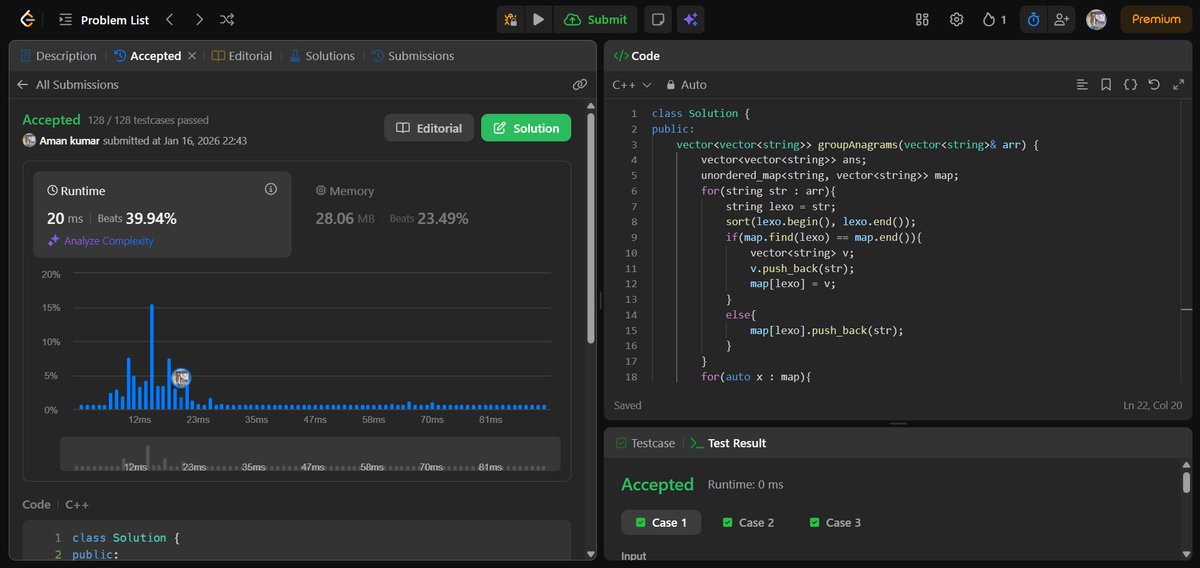Open the settings gear
1200x568 pixels.
956,19
